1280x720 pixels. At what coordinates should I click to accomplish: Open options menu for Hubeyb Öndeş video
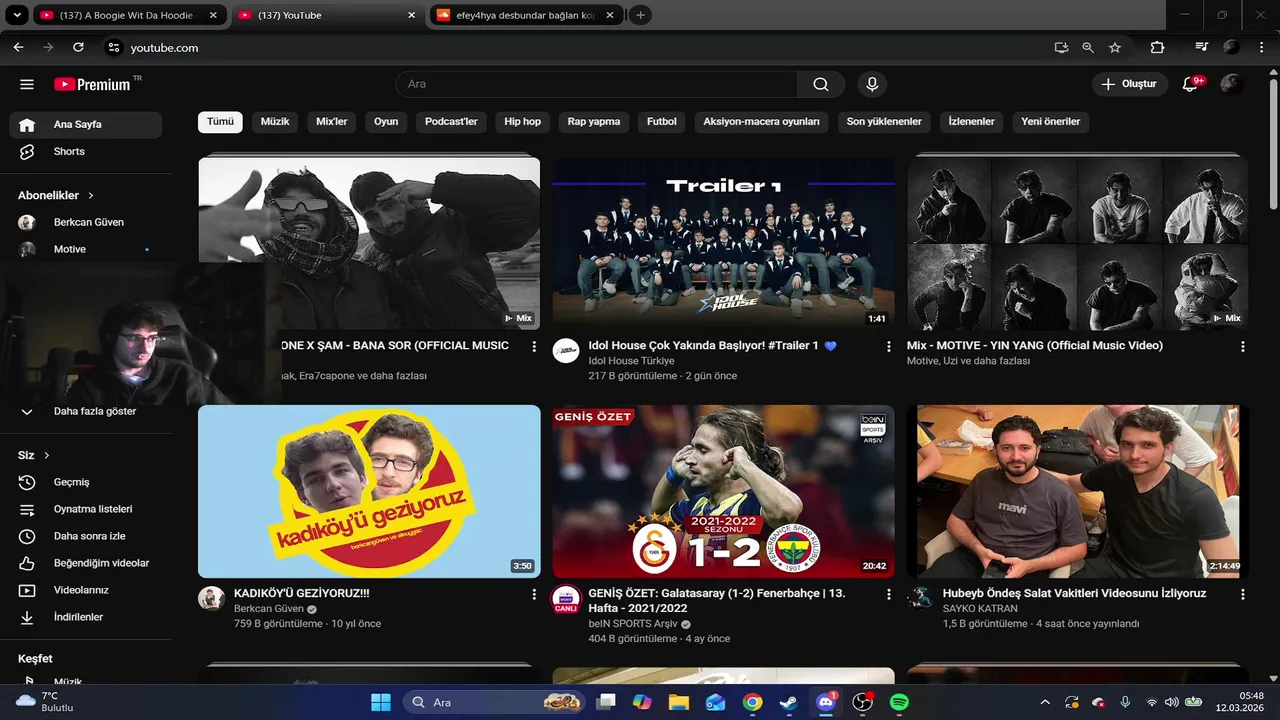[1243, 595]
